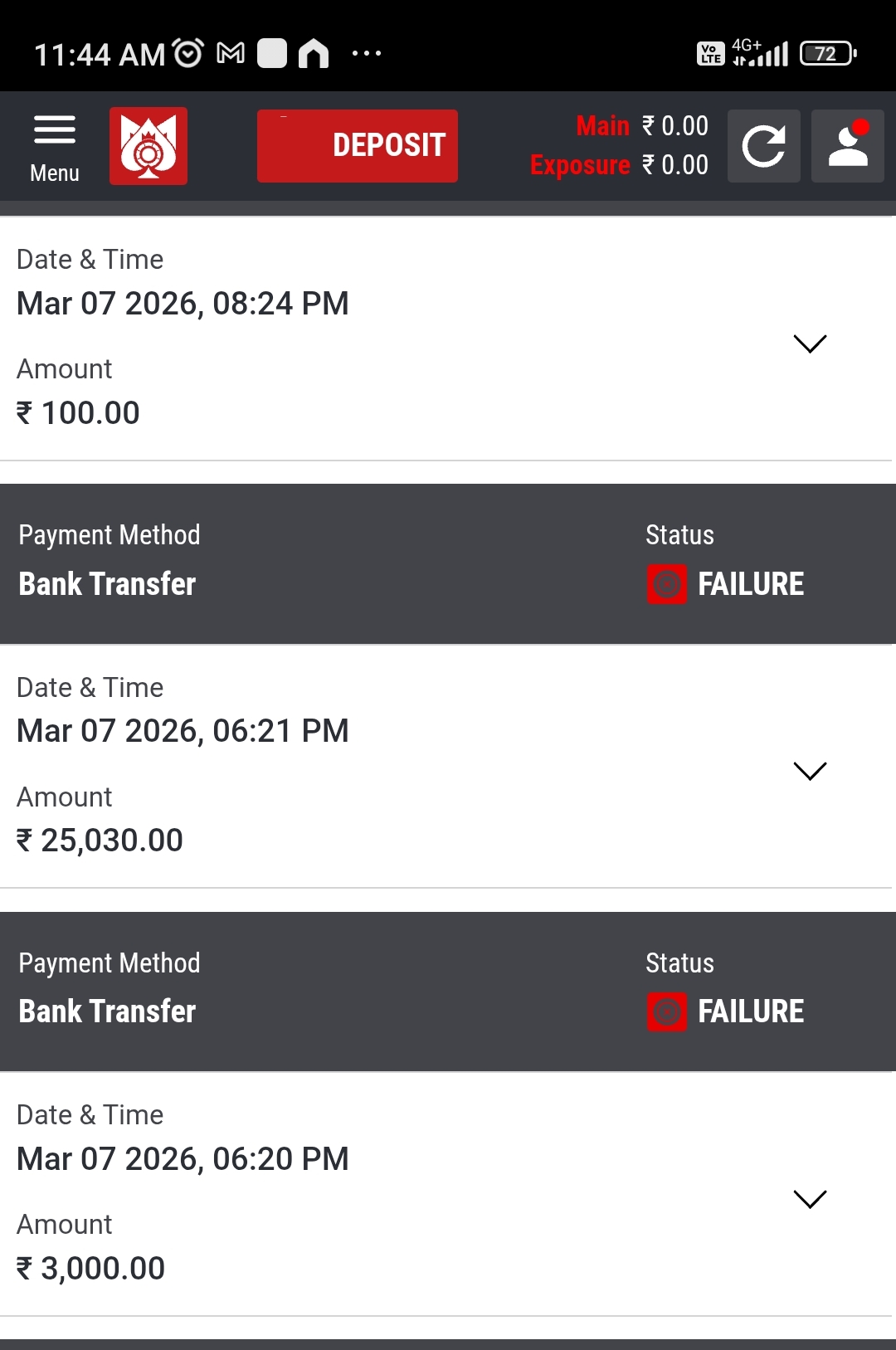
Task: Tap the battery indicator icon
Action: [x=827, y=54]
